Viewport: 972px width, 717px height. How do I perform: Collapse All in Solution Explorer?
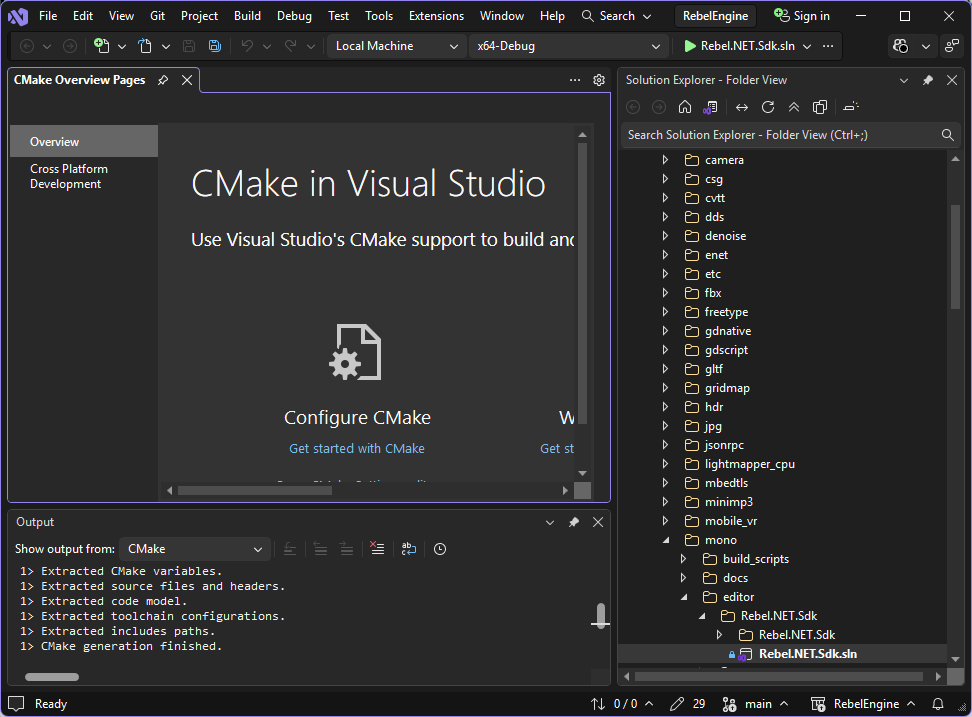click(793, 107)
